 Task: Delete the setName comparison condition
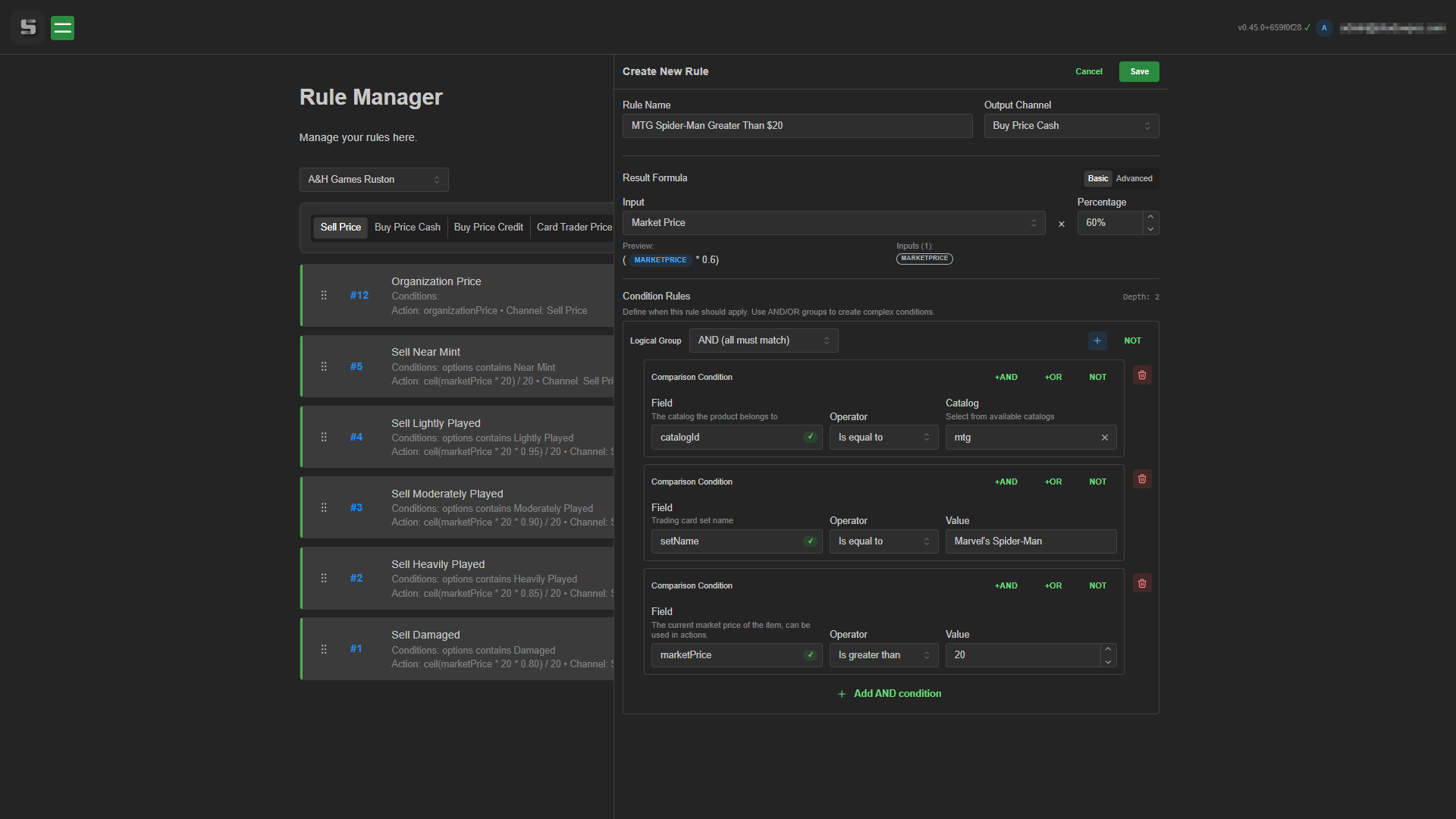[1142, 479]
